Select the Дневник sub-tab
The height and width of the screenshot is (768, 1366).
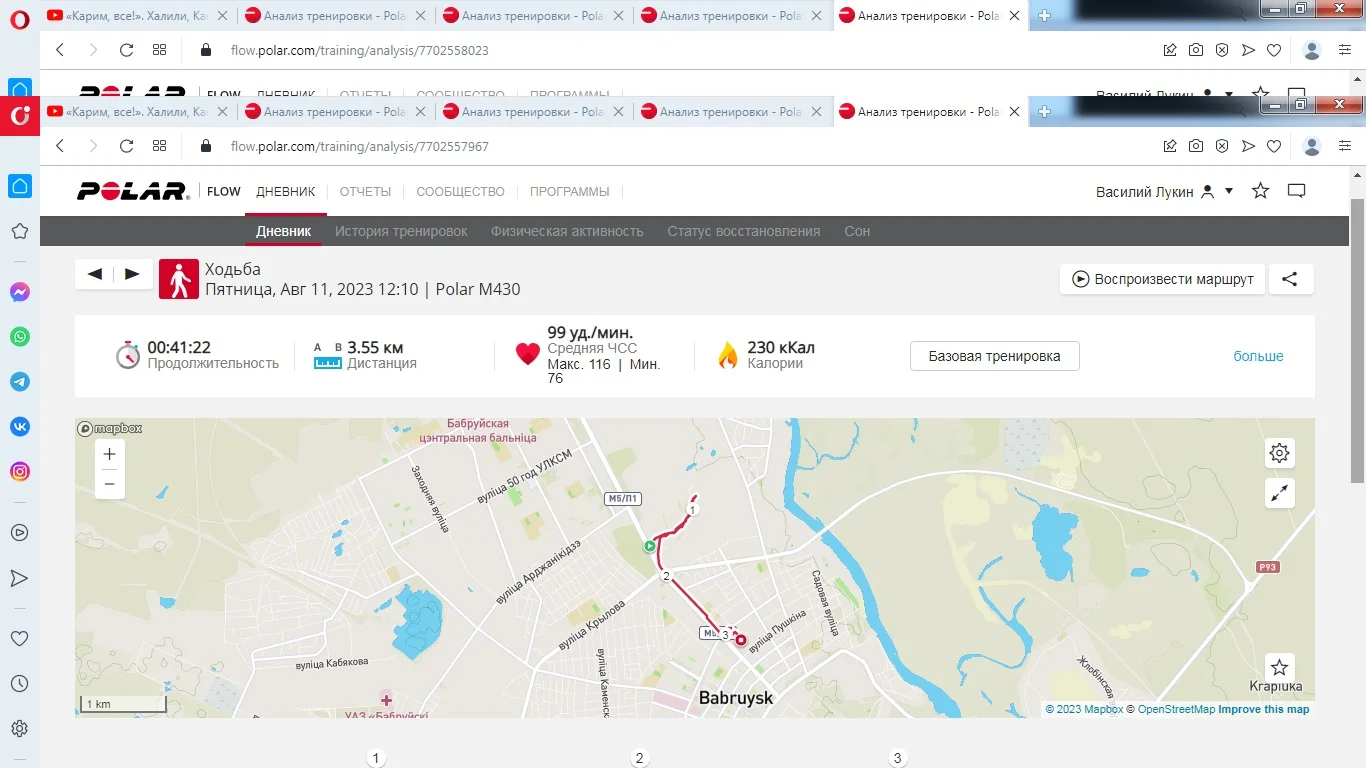point(284,231)
